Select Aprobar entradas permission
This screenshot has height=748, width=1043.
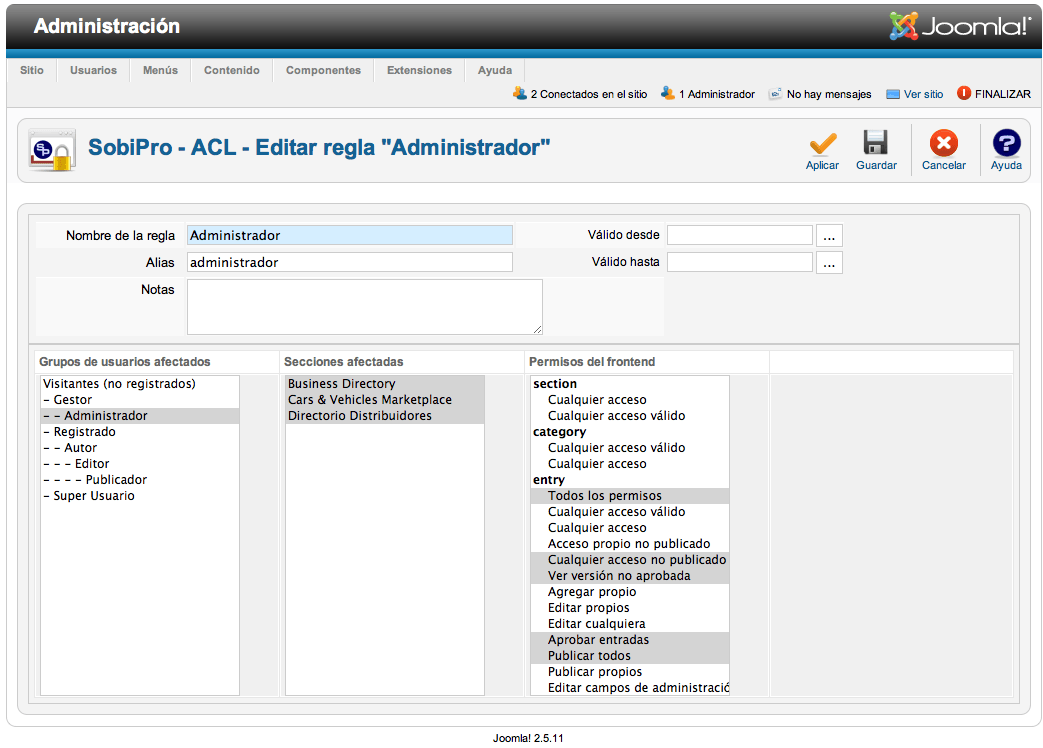(629, 639)
